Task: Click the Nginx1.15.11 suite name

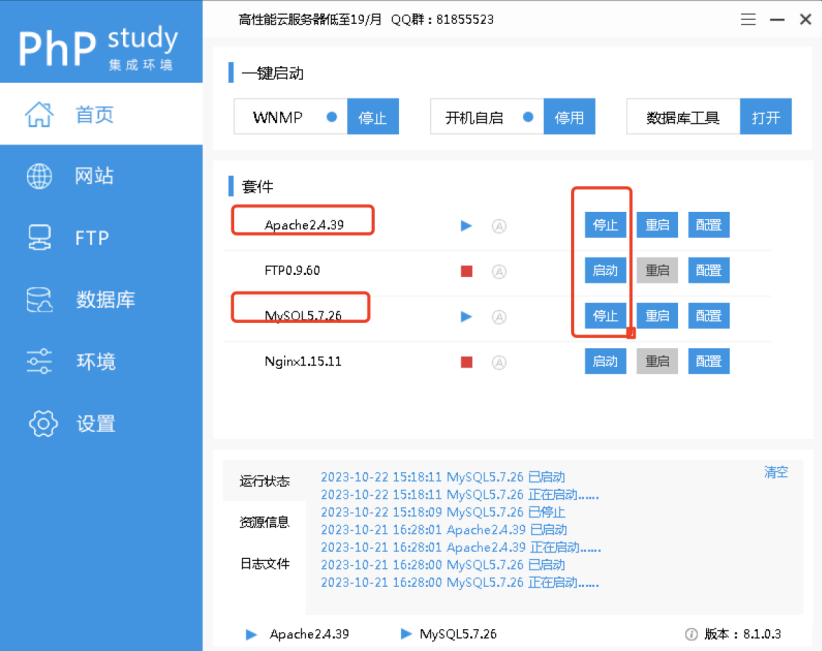Action: (303, 361)
